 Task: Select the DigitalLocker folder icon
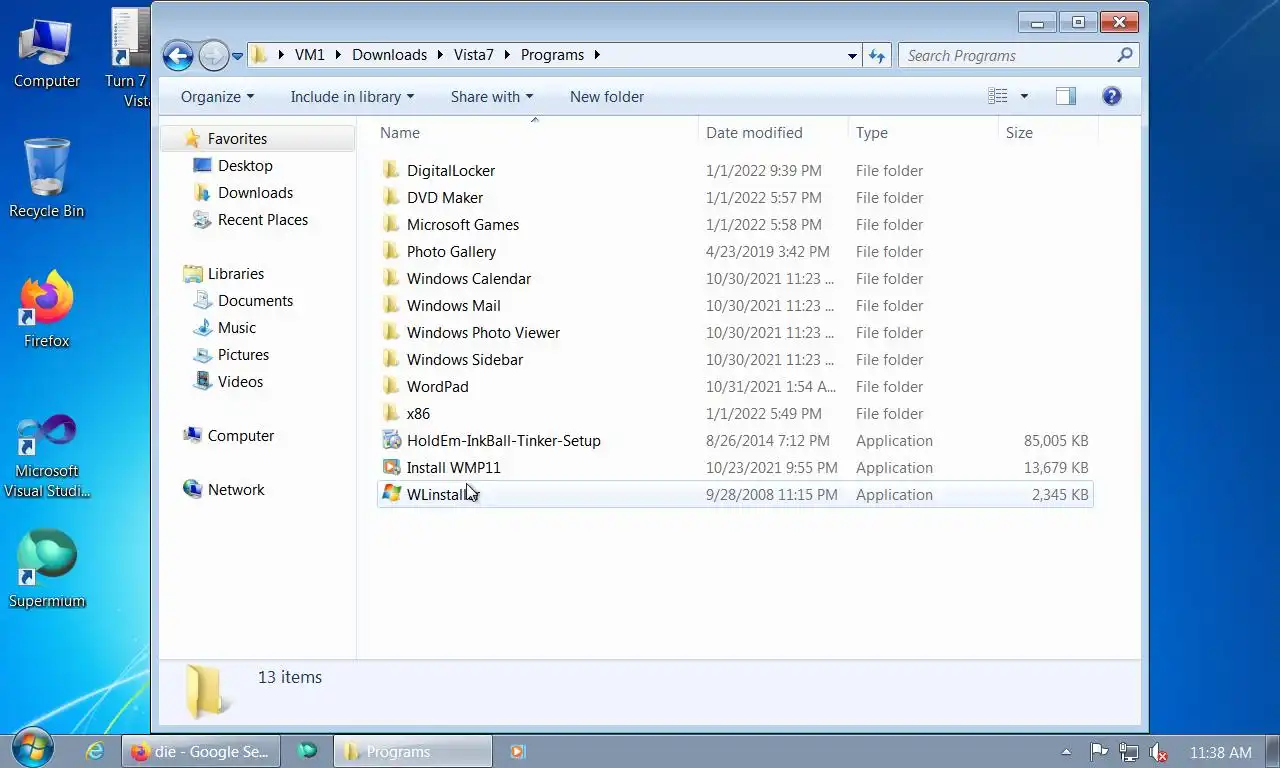pyautogui.click(x=391, y=170)
